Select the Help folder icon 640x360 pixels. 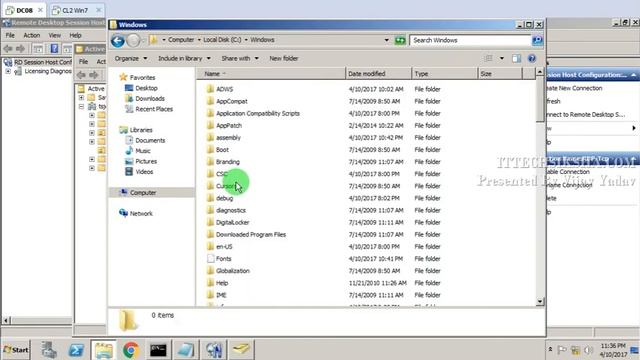[x=211, y=282]
